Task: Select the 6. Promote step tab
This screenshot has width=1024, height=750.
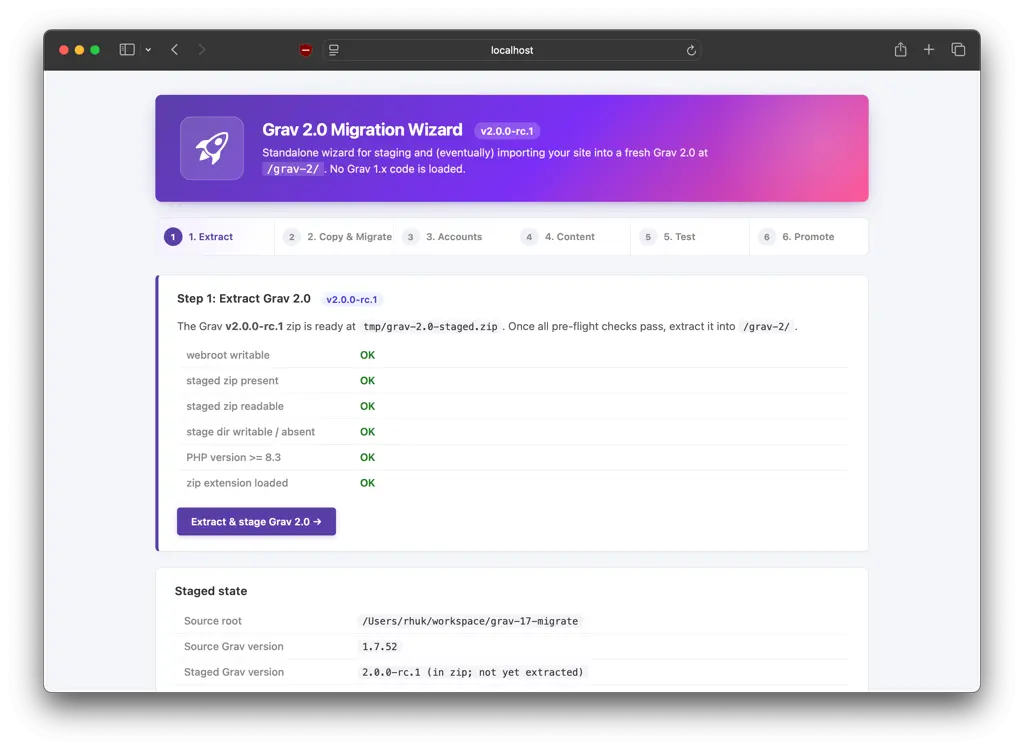Action: (809, 236)
